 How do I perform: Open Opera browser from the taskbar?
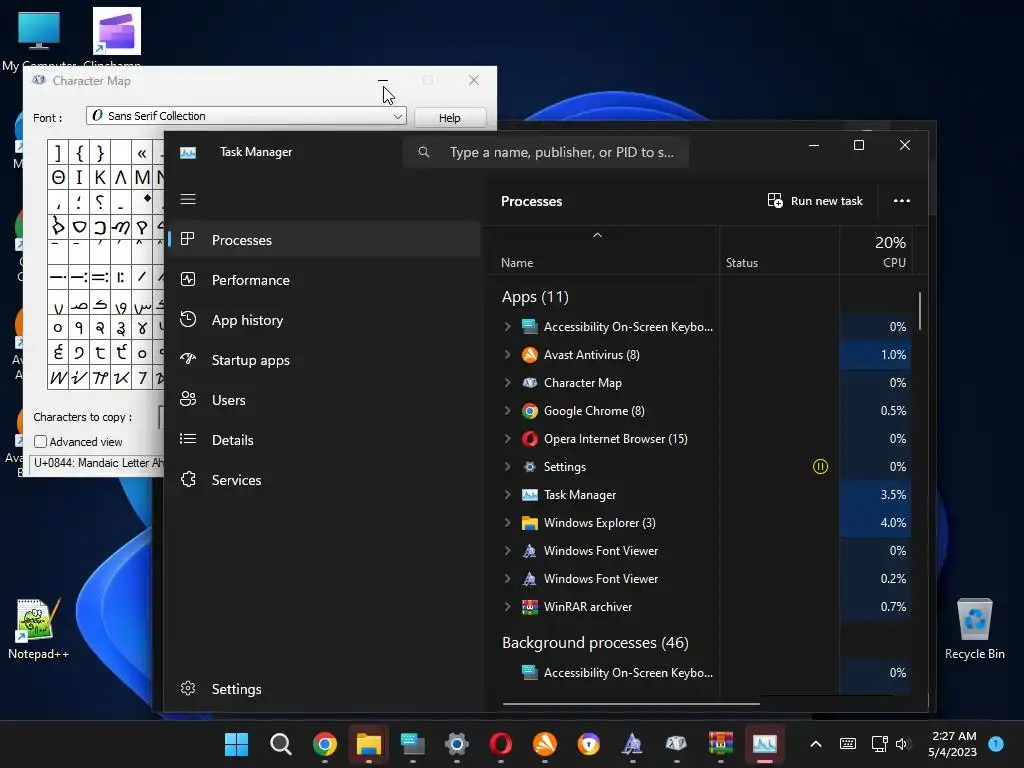coord(501,744)
